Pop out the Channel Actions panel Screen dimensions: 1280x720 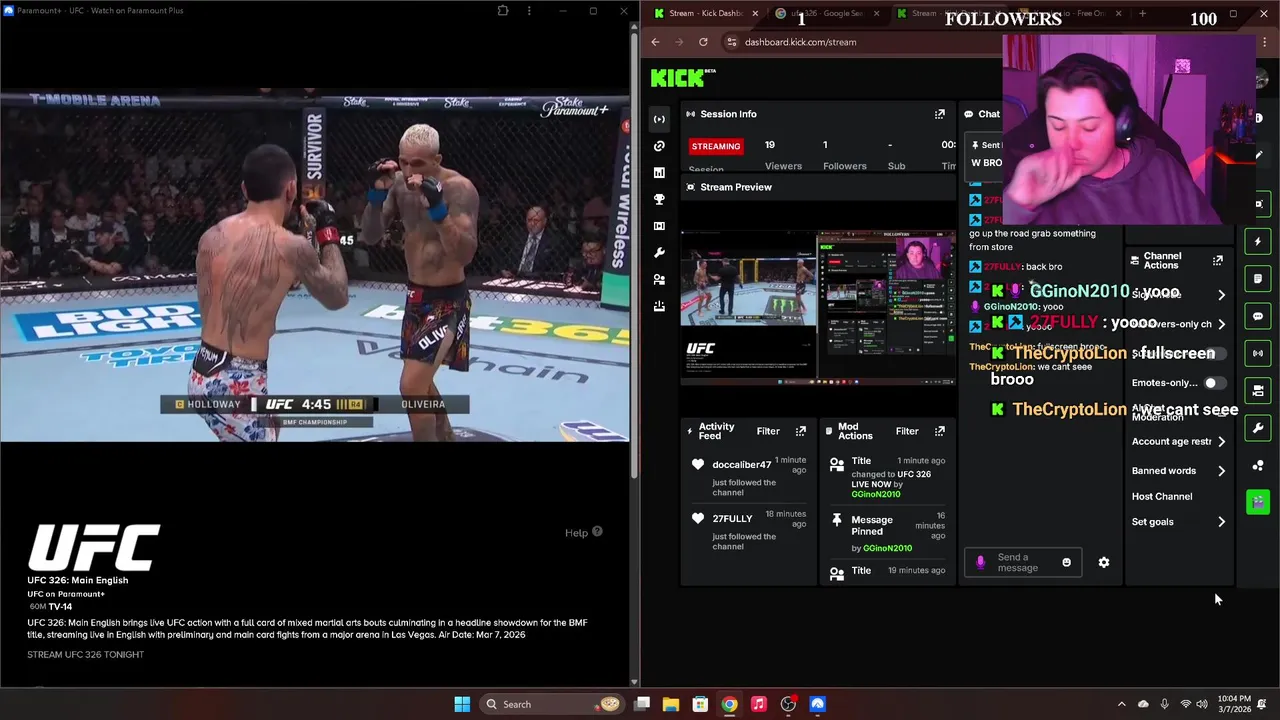(x=1217, y=260)
